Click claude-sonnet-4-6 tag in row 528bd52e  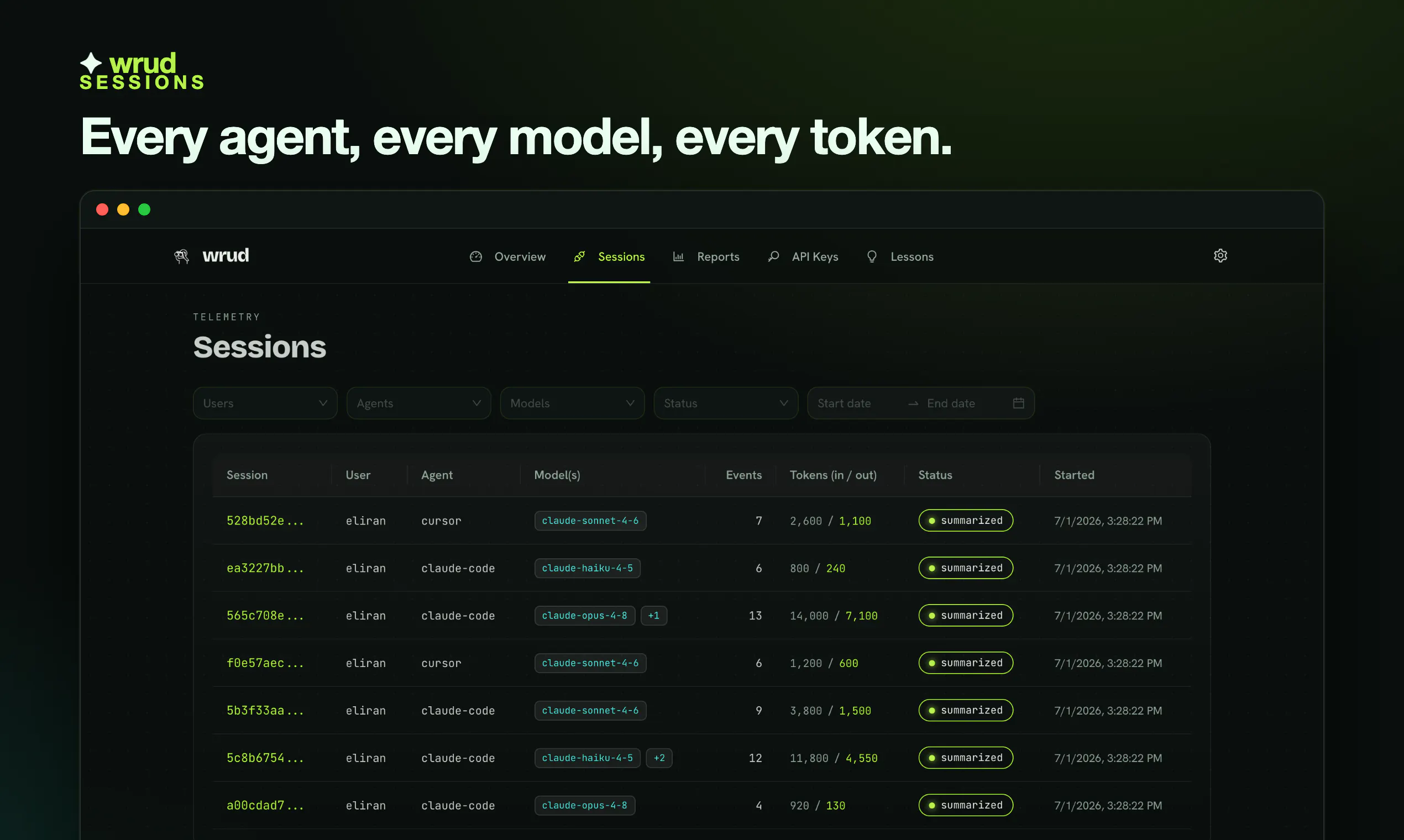(x=590, y=521)
